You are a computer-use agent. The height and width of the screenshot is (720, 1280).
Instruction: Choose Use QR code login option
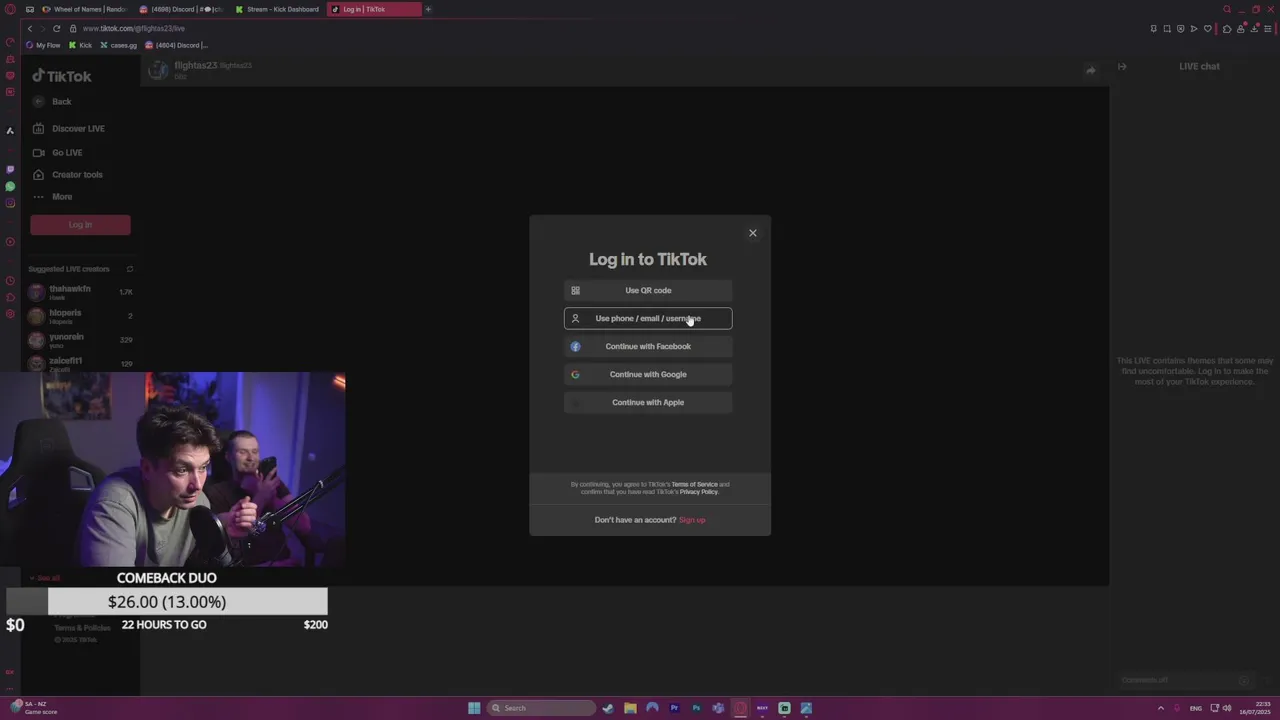[x=648, y=290]
